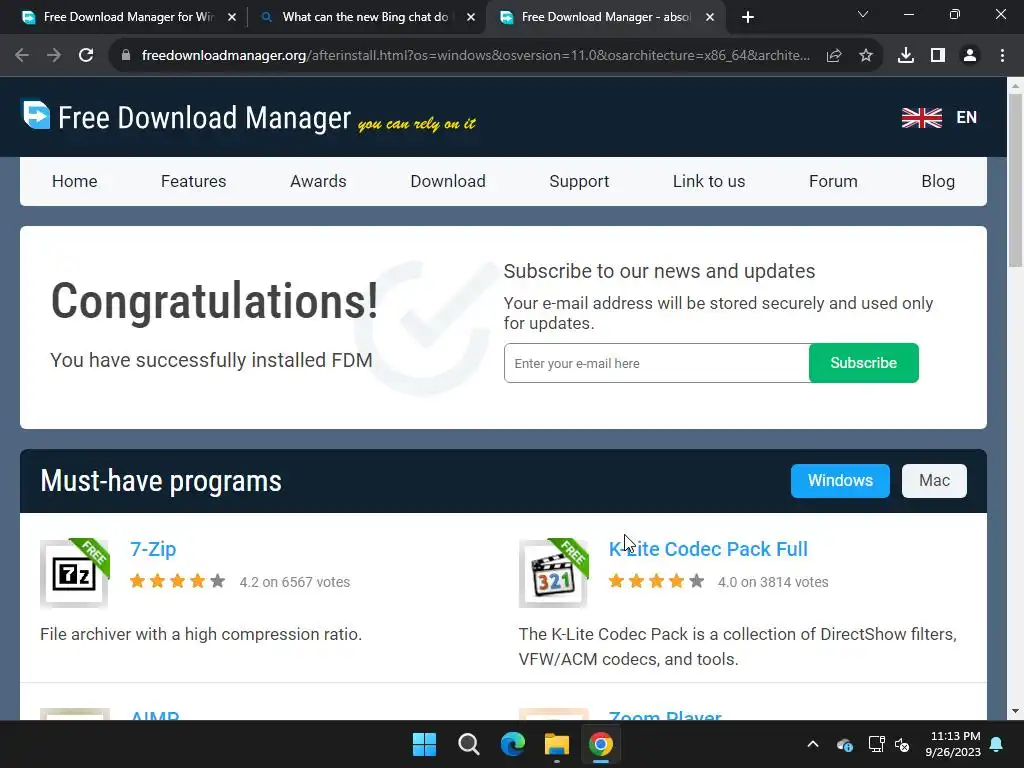Visit the Forum menu item
Screen dimensions: 1024x768
(x=833, y=182)
